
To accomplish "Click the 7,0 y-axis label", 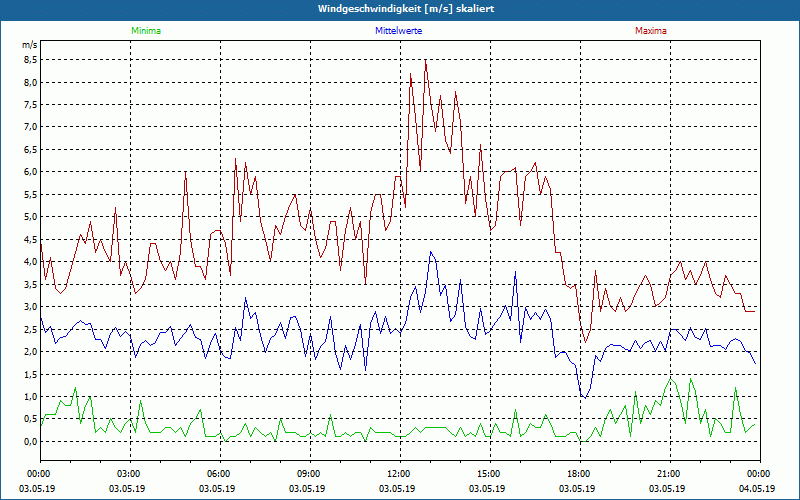I will coord(31,127).
